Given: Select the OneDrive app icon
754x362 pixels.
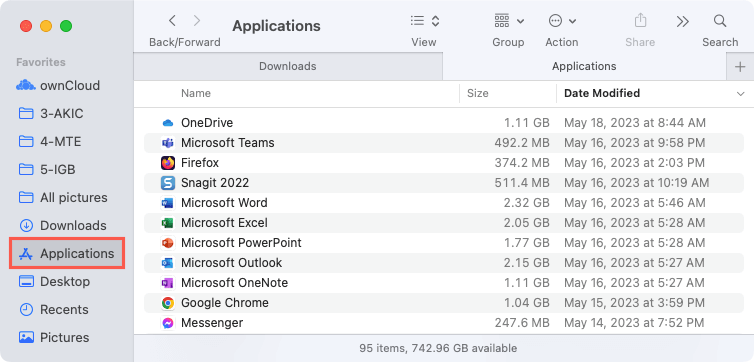Looking at the screenshot, I should click(x=167, y=123).
